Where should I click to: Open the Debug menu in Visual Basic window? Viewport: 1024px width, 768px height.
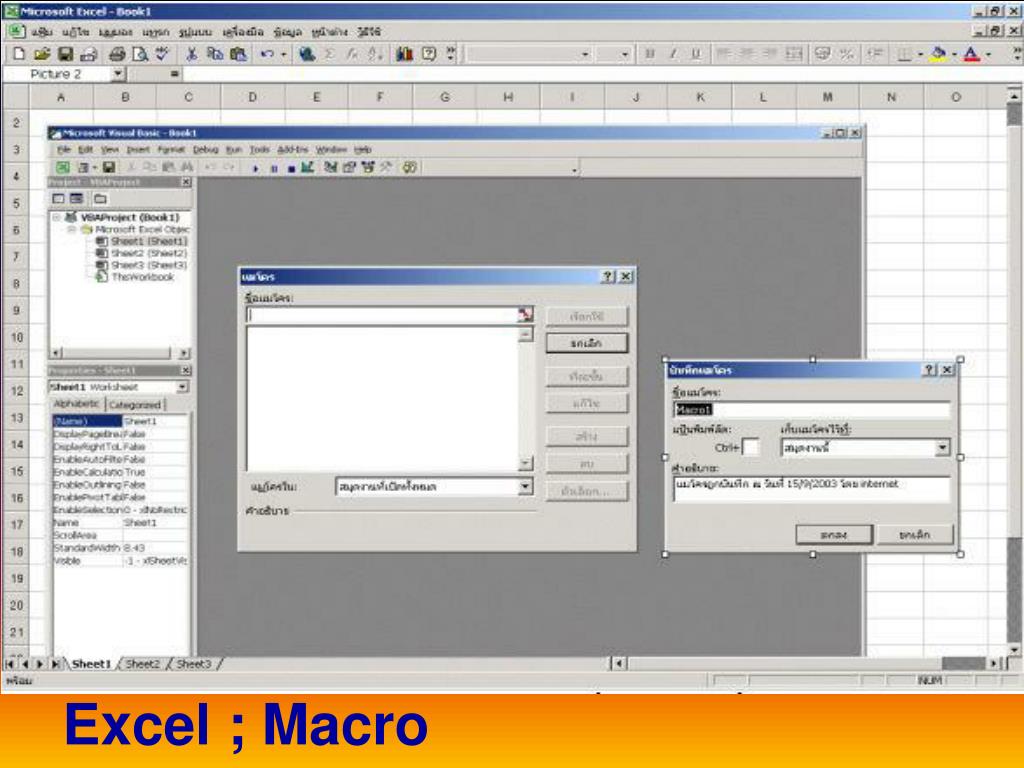pos(205,150)
